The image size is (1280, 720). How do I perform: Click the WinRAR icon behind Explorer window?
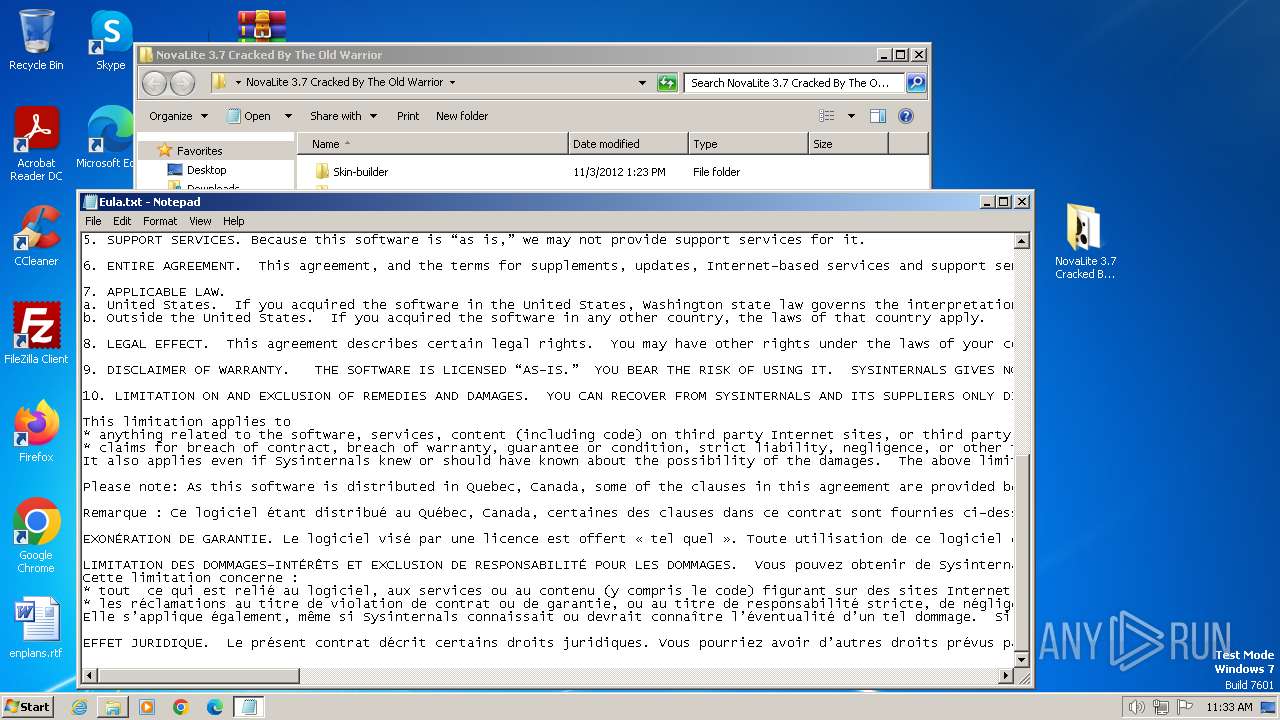point(261,24)
